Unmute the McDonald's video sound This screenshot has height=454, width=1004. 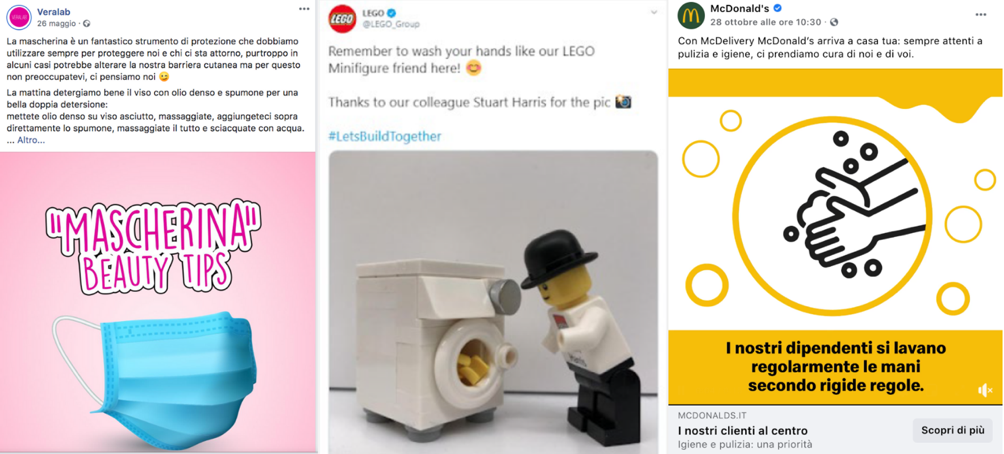[985, 390]
